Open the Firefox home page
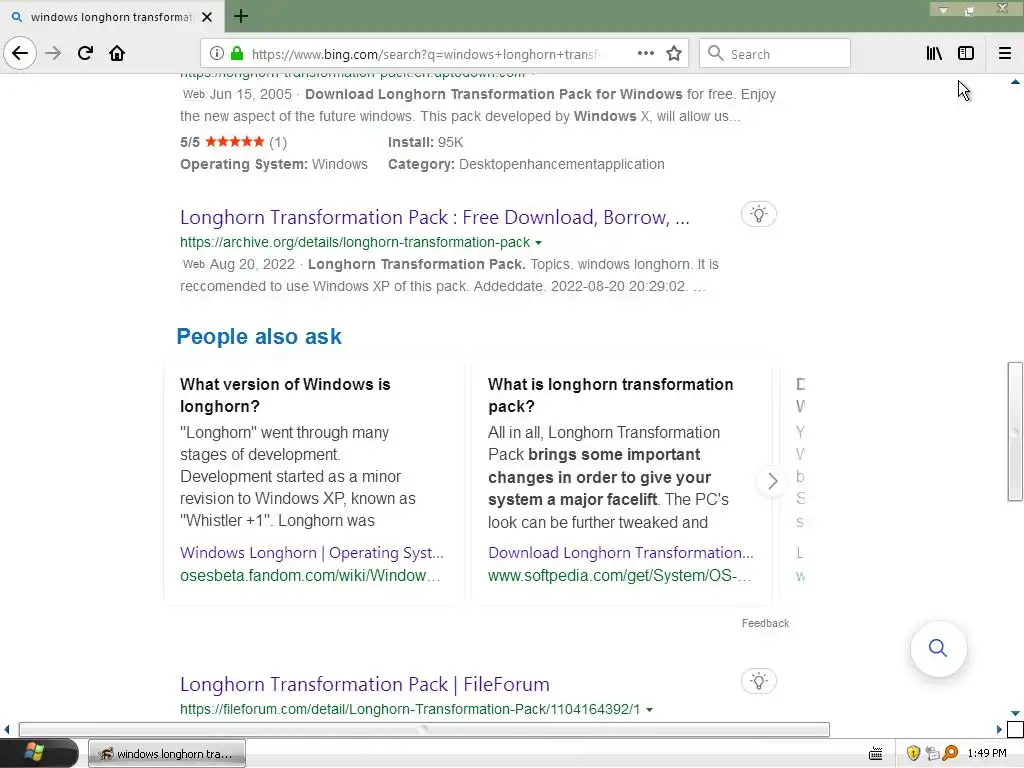 coord(117,53)
